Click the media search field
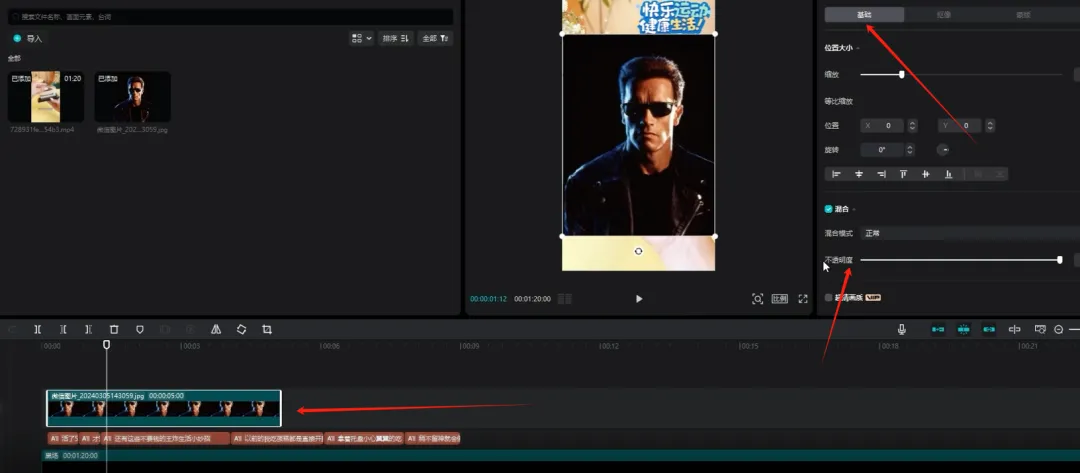 coord(230,16)
